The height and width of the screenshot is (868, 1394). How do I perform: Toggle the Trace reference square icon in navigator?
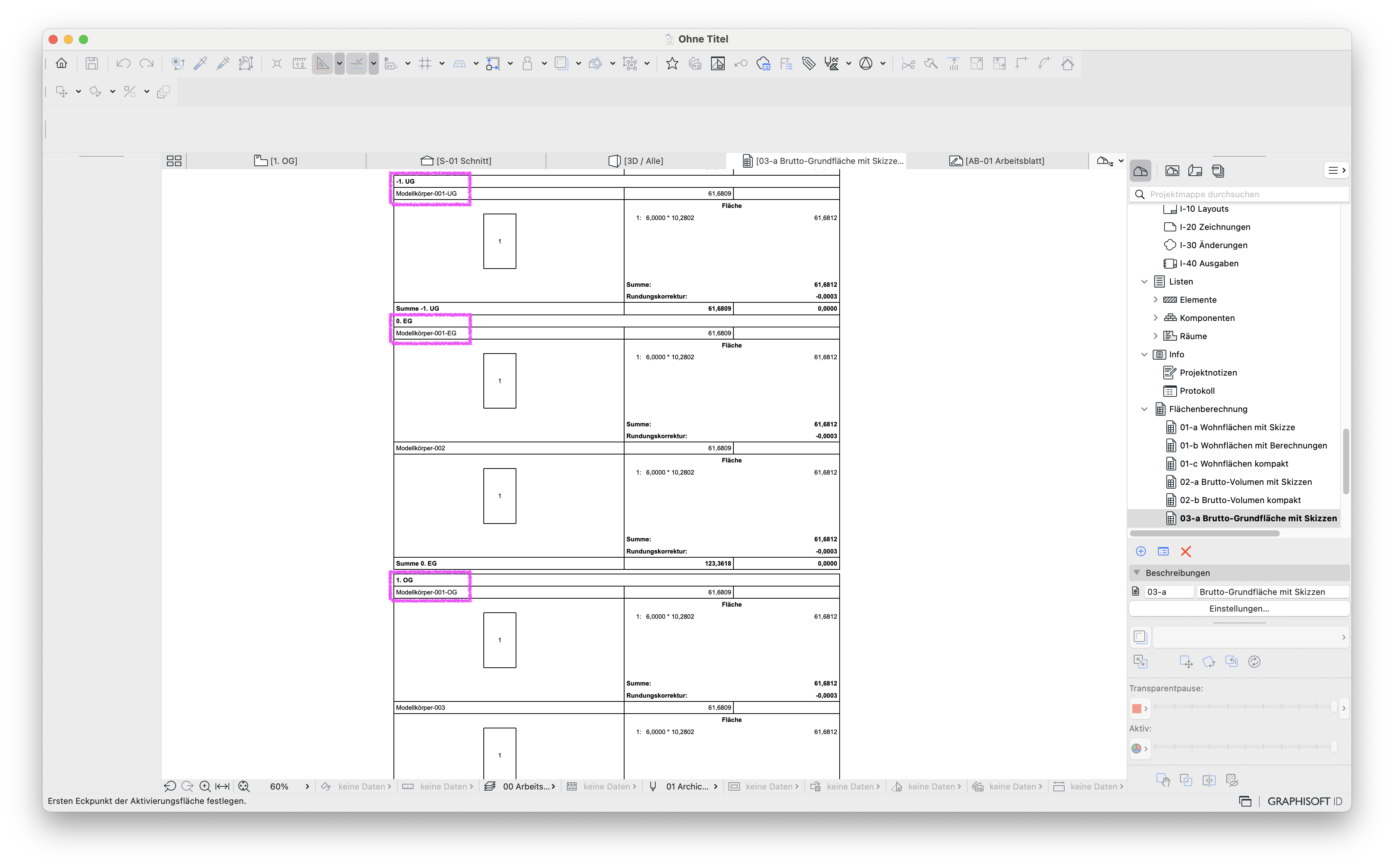pyautogui.click(x=1140, y=637)
